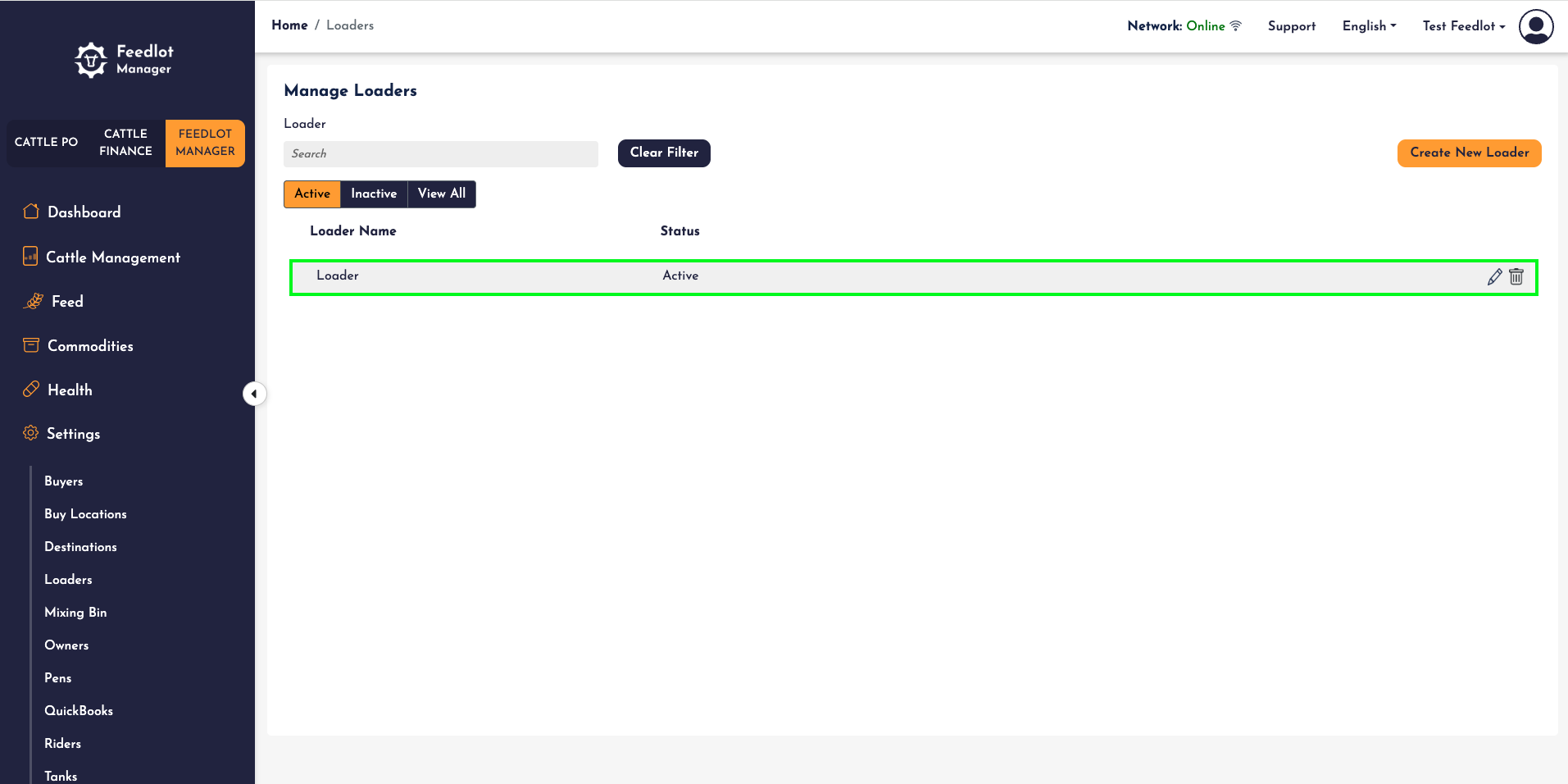Open the Health menu item

point(70,390)
